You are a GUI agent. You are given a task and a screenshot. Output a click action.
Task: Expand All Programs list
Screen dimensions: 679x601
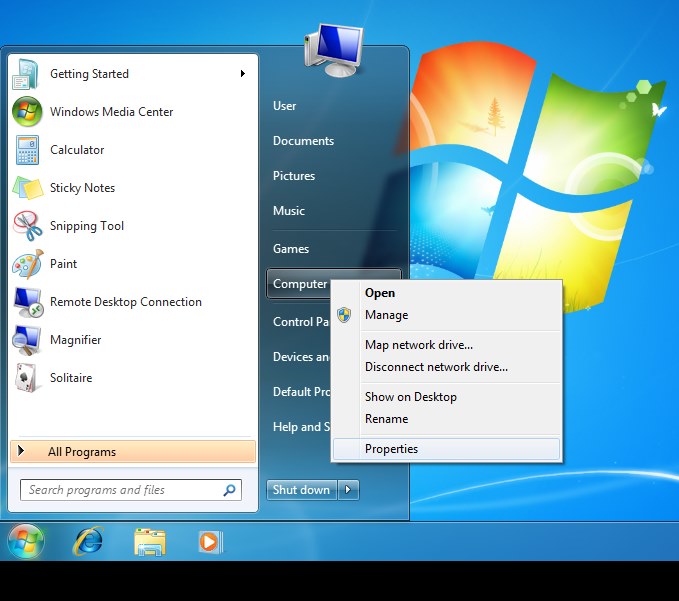[x=133, y=452]
